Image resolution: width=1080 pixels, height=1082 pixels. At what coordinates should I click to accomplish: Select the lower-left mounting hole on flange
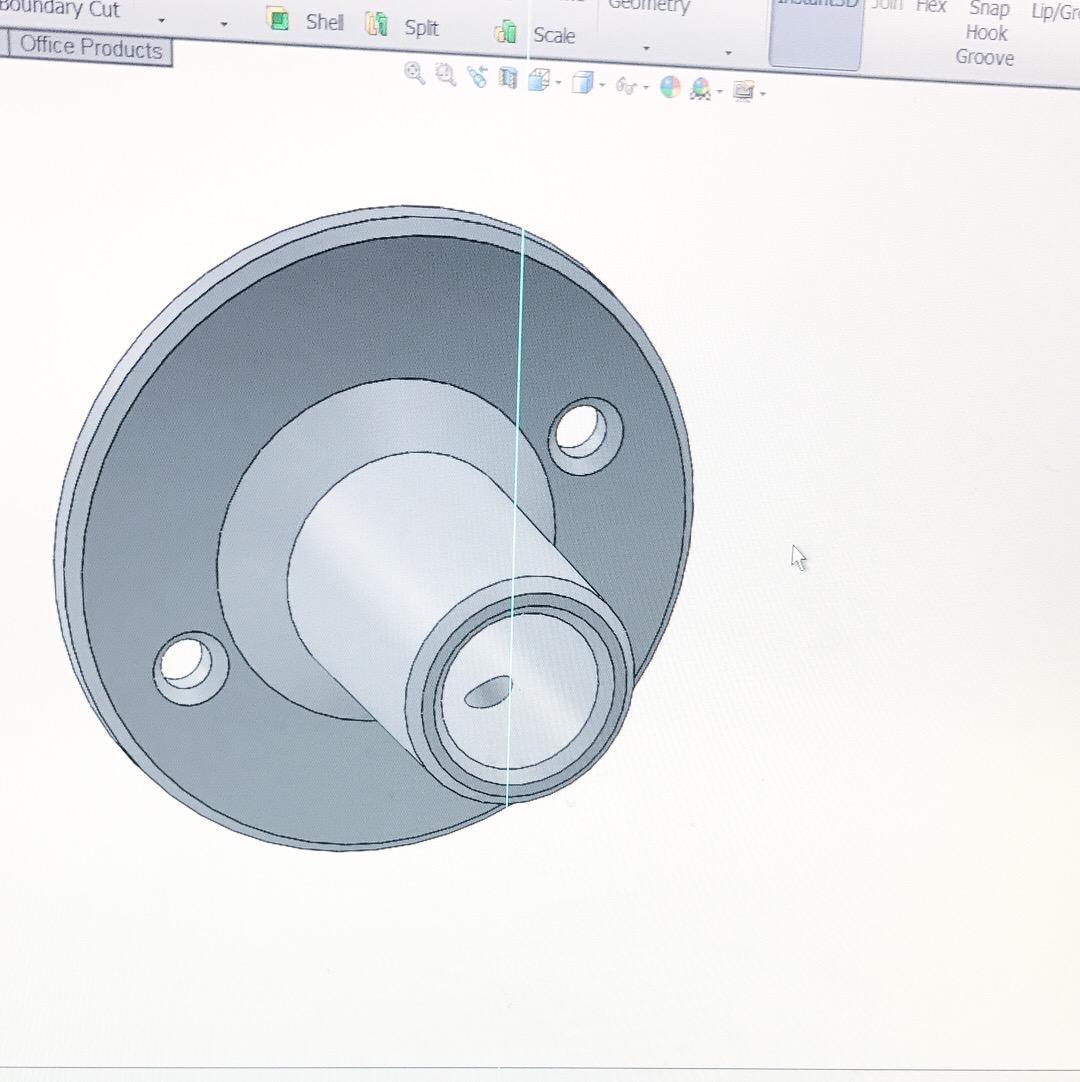click(x=190, y=668)
